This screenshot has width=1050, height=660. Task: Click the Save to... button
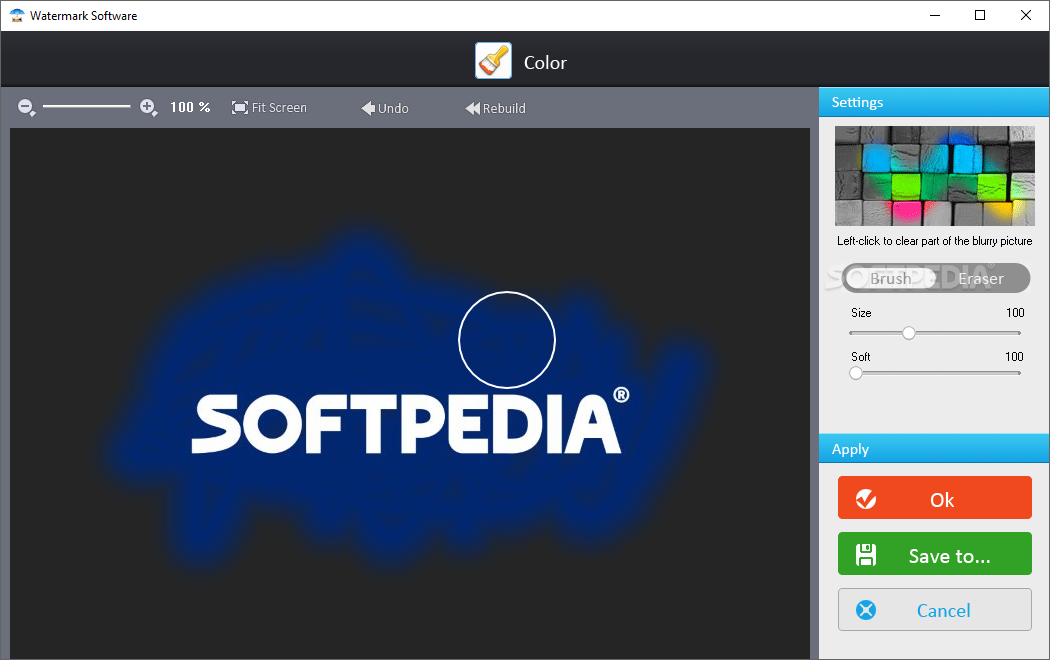pyautogui.click(x=934, y=554)
